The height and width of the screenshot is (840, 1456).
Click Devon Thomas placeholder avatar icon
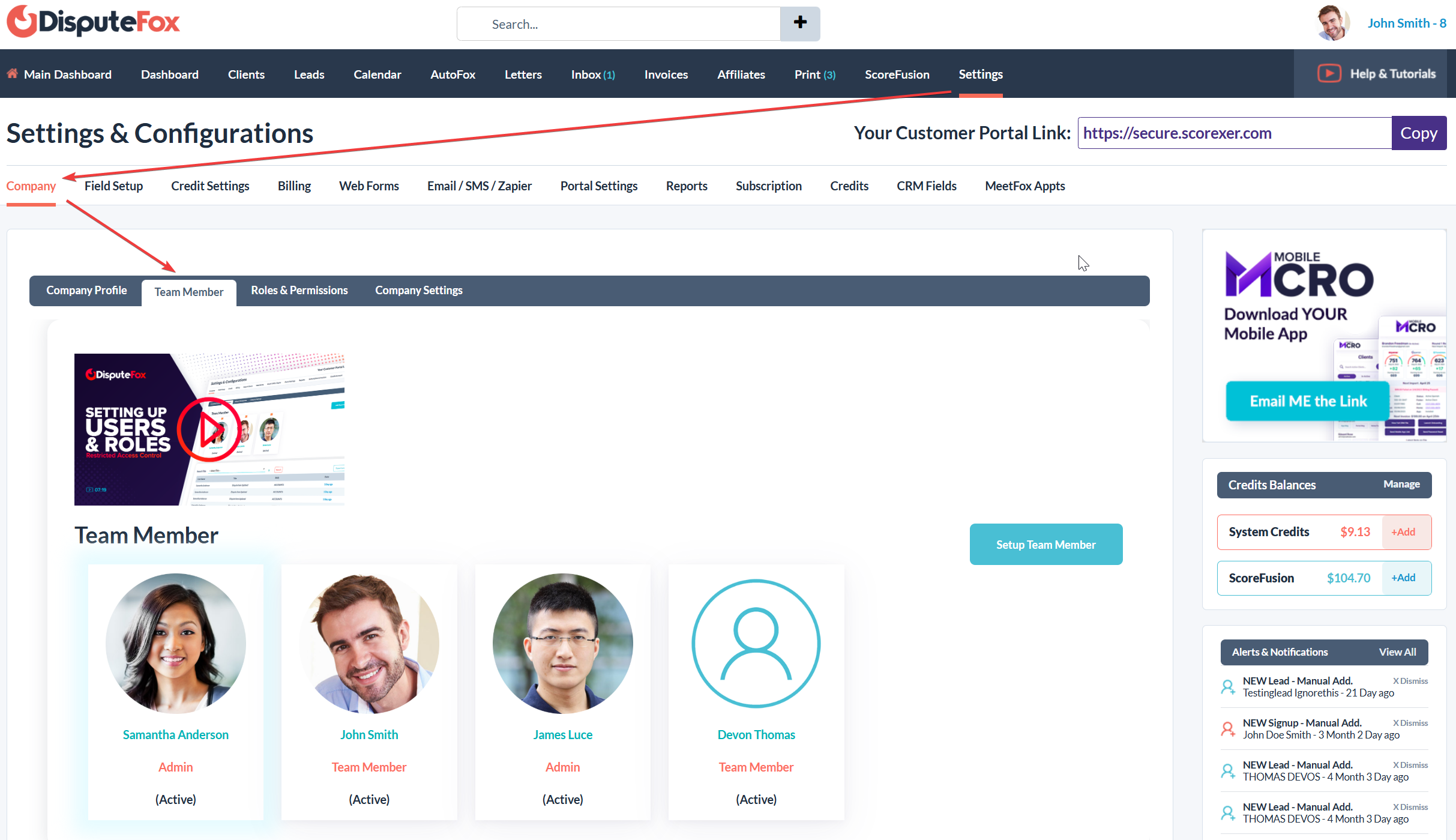click(x=756, y=644)
